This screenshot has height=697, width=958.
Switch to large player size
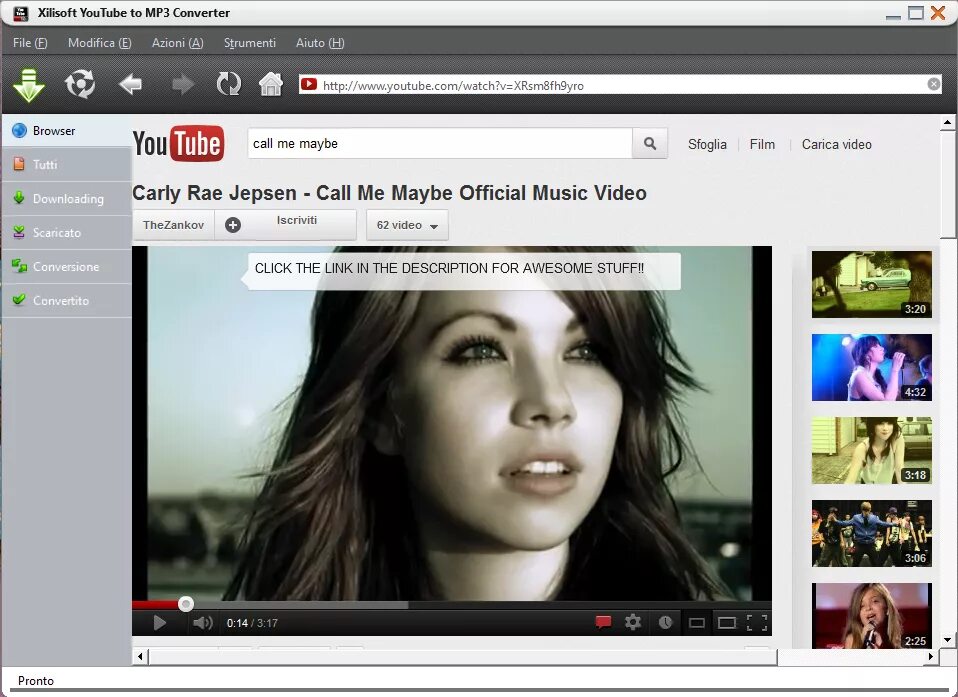pyautogui.click(x=727, y=623)
